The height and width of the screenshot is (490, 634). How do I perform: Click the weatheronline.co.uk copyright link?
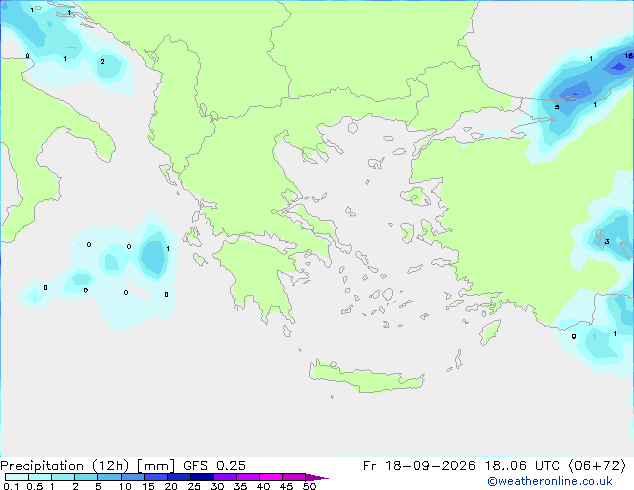coord(550,481)
